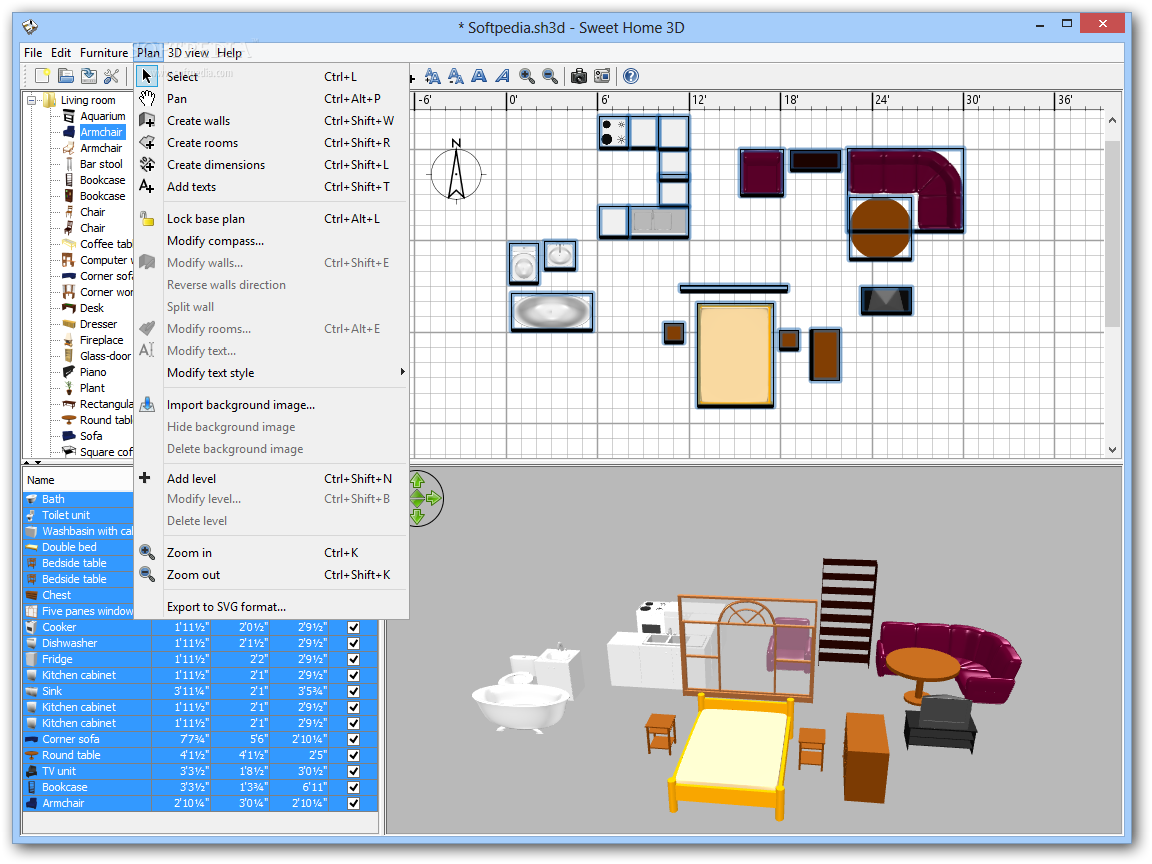1152x864 pixels.
Task: Click the Create rooms menu icon
Action: (147, 143)
